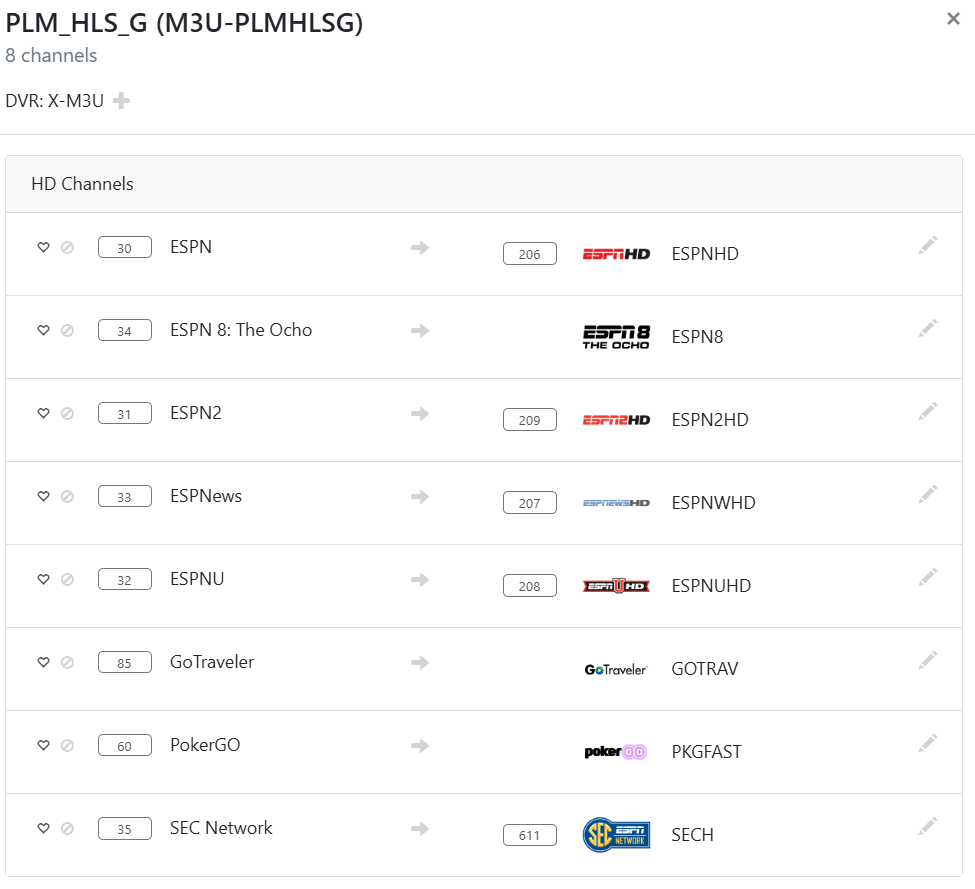The height and width of the screenshot is (889, 975).
Task: Edit the GoTraveler channel mapping with pencil
Action: tap(928, 660)
